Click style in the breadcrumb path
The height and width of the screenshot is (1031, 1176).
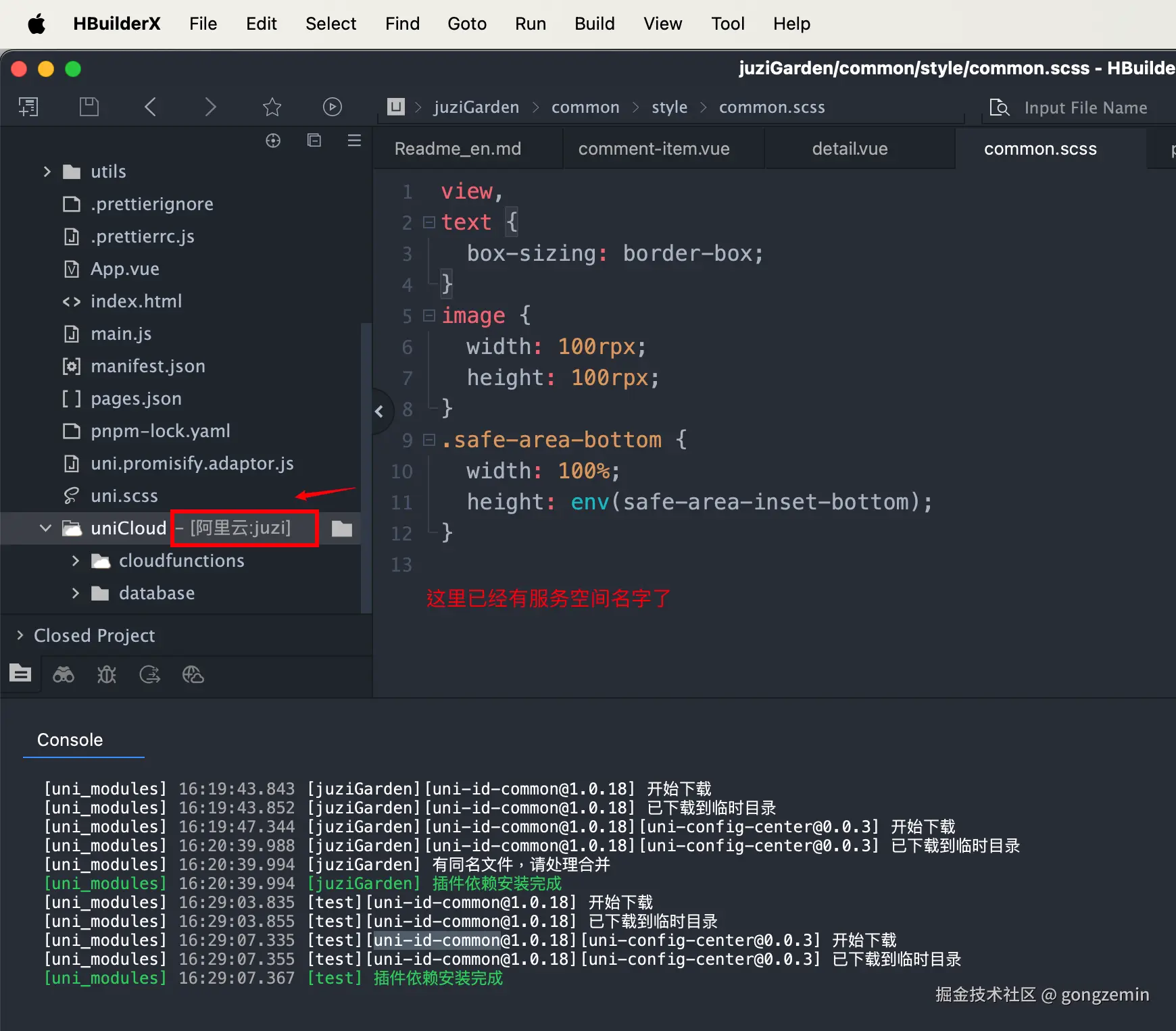point(669,107)
